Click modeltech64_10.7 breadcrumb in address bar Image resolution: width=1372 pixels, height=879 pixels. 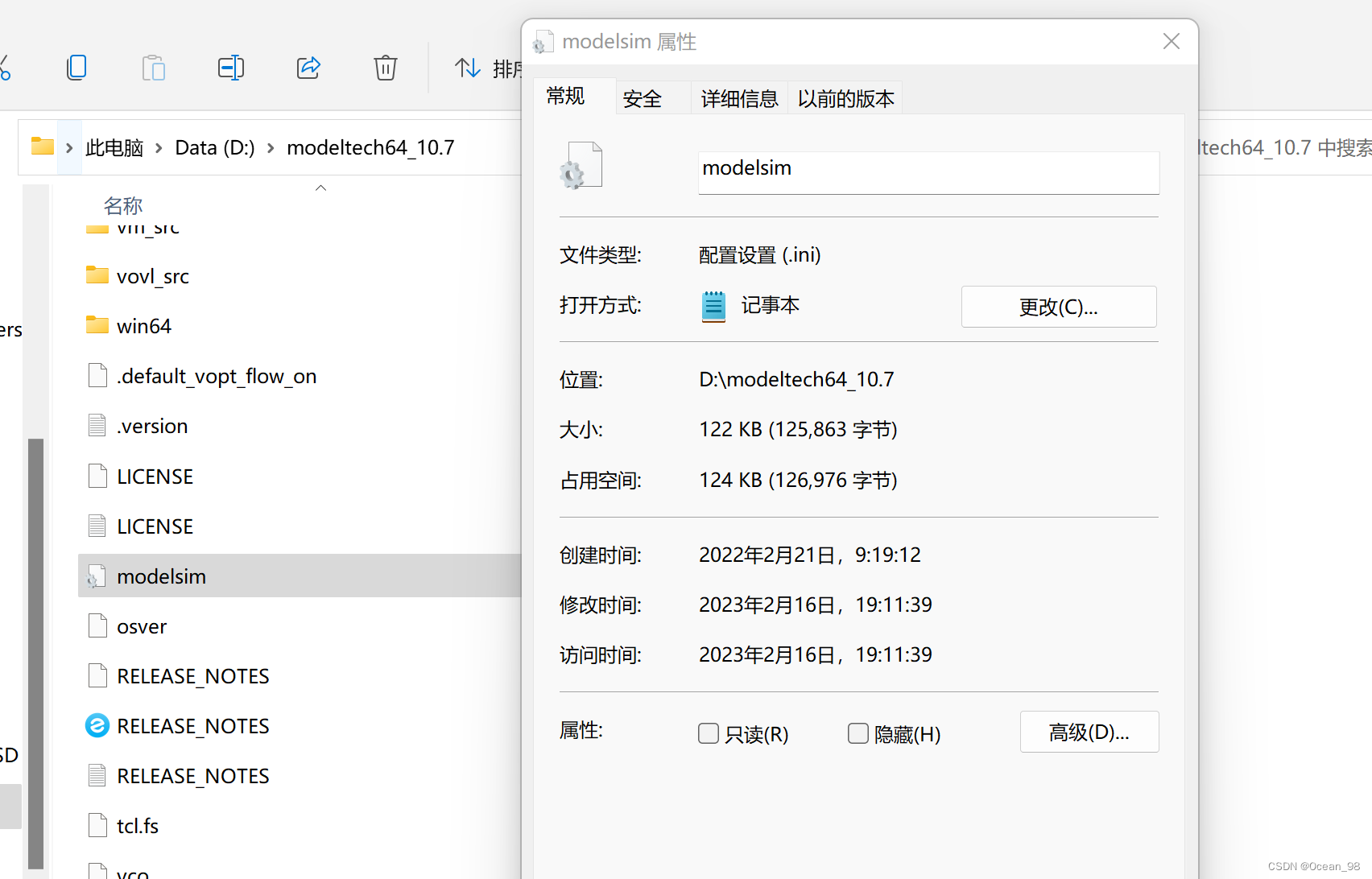tap(370, 148)
